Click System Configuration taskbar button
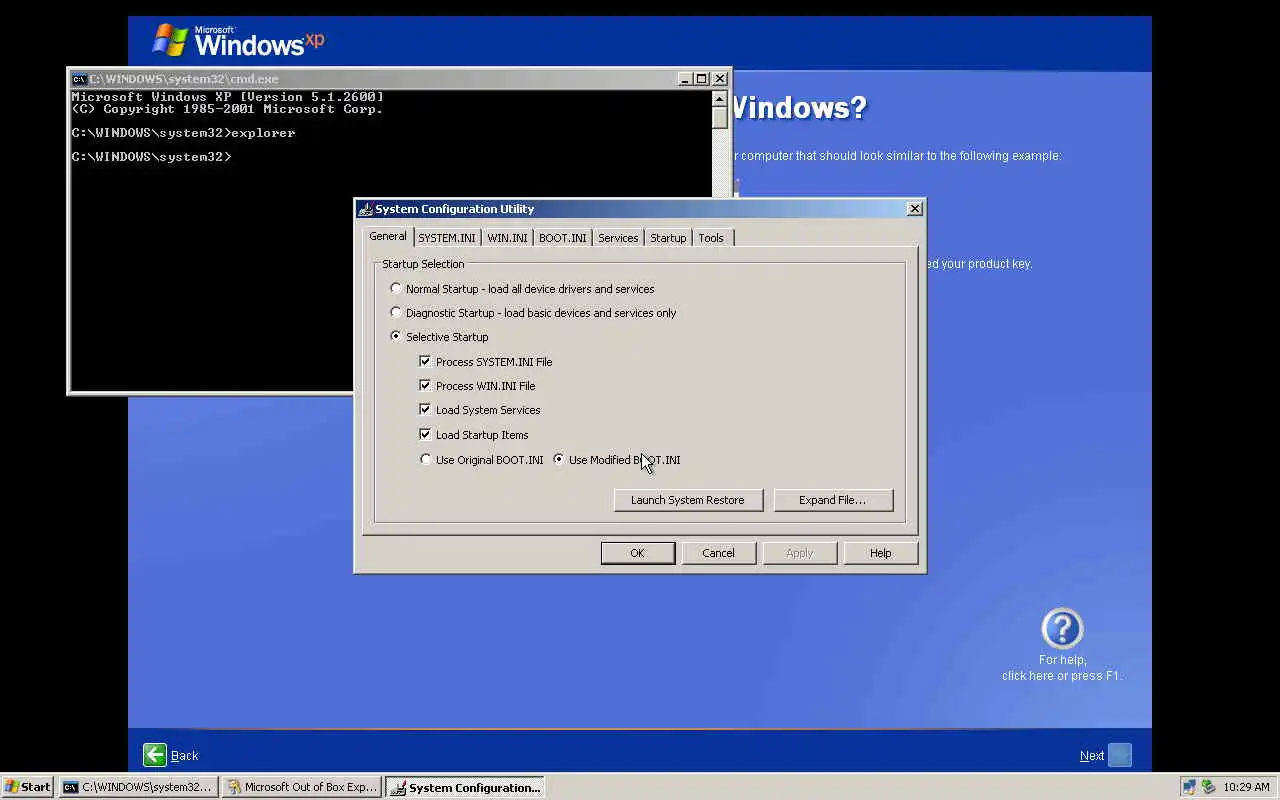 [x=465, y=787]
